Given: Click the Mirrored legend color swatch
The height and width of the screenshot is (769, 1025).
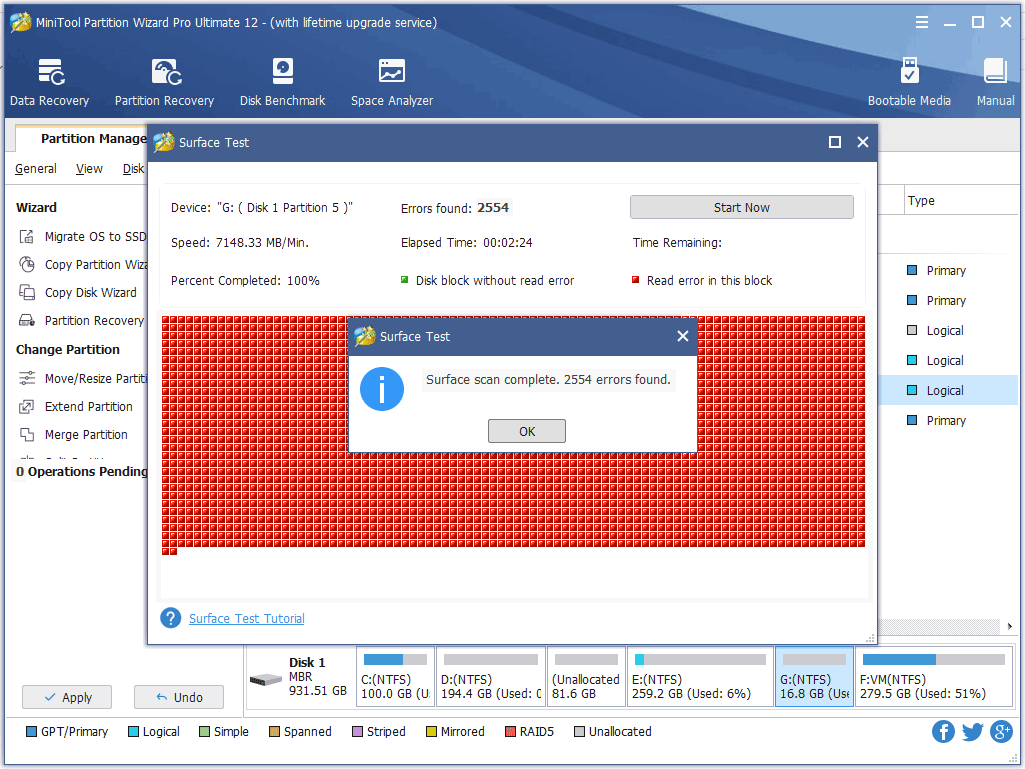Looking at the screenshot, I should pos(431,732).
